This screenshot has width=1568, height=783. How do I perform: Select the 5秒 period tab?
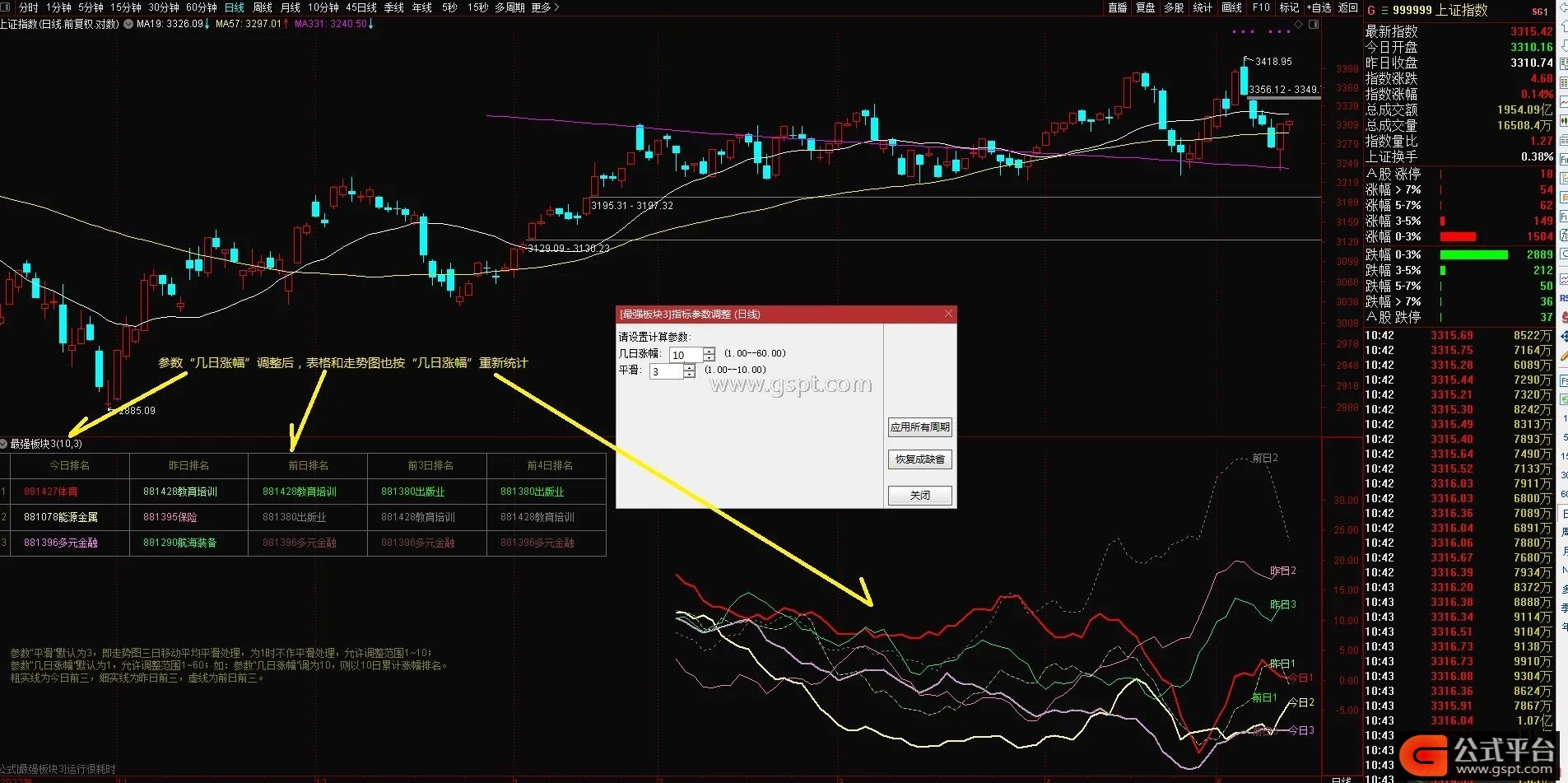(449, 7)
